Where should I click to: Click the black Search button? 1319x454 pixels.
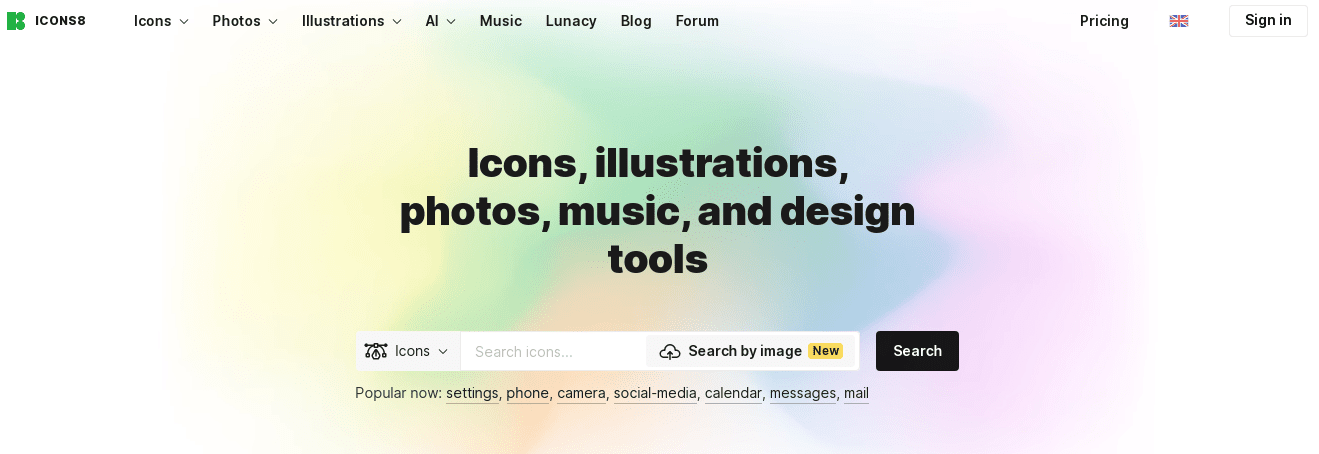click(x=917, y=351)
